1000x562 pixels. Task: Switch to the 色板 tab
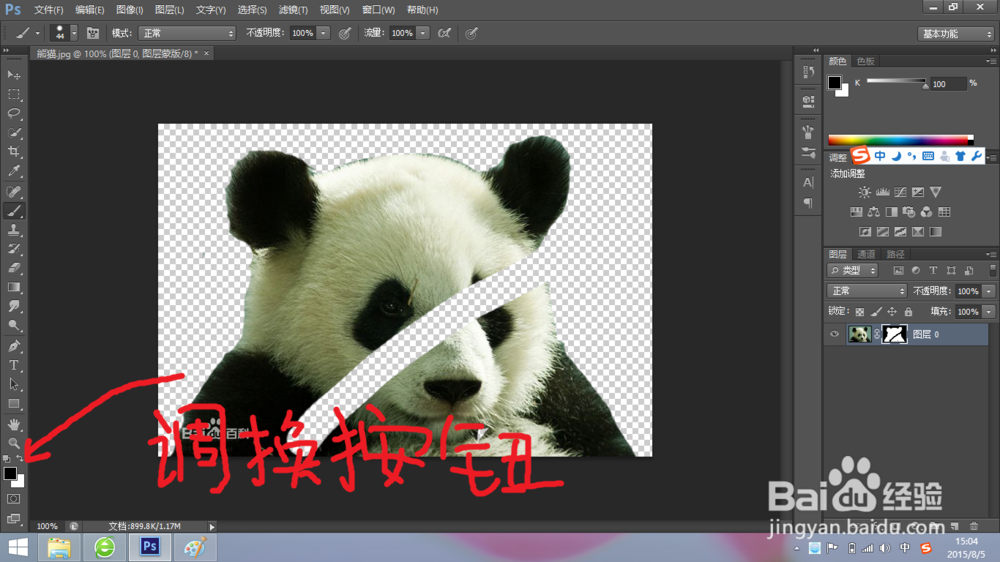(865, 61)
